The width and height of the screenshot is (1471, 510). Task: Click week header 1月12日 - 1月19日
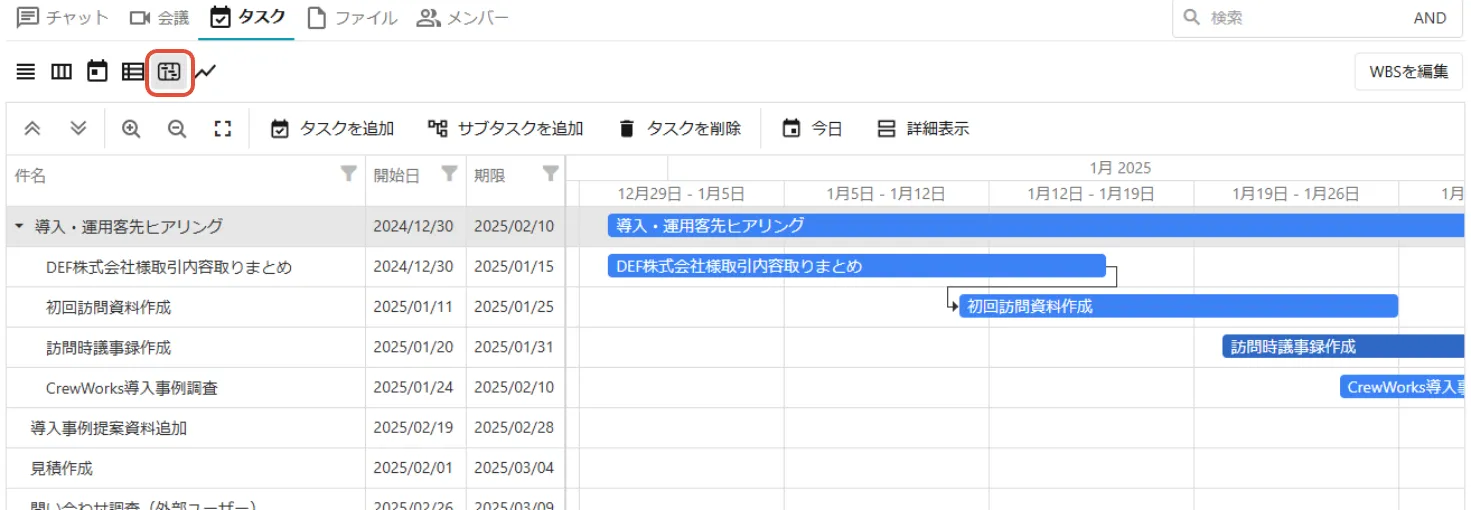(1091, 193)
